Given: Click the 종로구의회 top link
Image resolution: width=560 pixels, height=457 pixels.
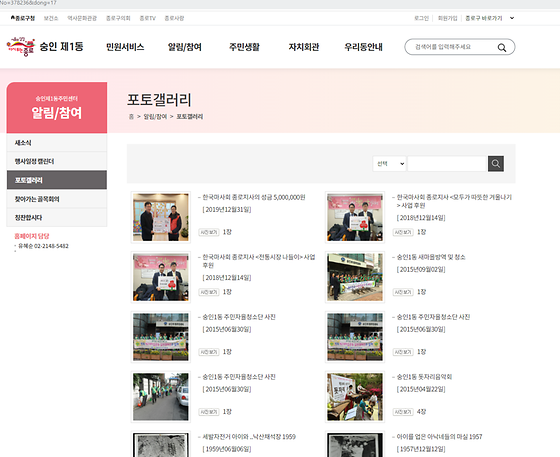Looking at the screenshot, I should point(118,18).
